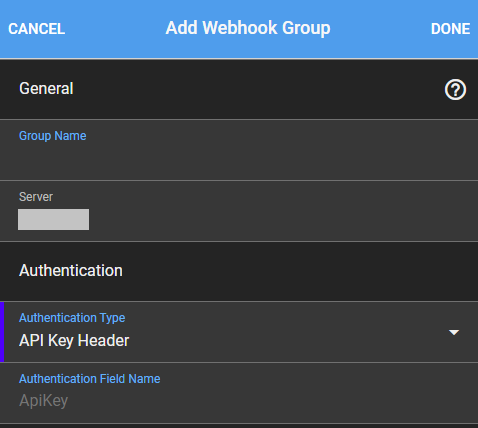Open the Authentication Type dropdown
478x428 pixels.
(239, 332)
